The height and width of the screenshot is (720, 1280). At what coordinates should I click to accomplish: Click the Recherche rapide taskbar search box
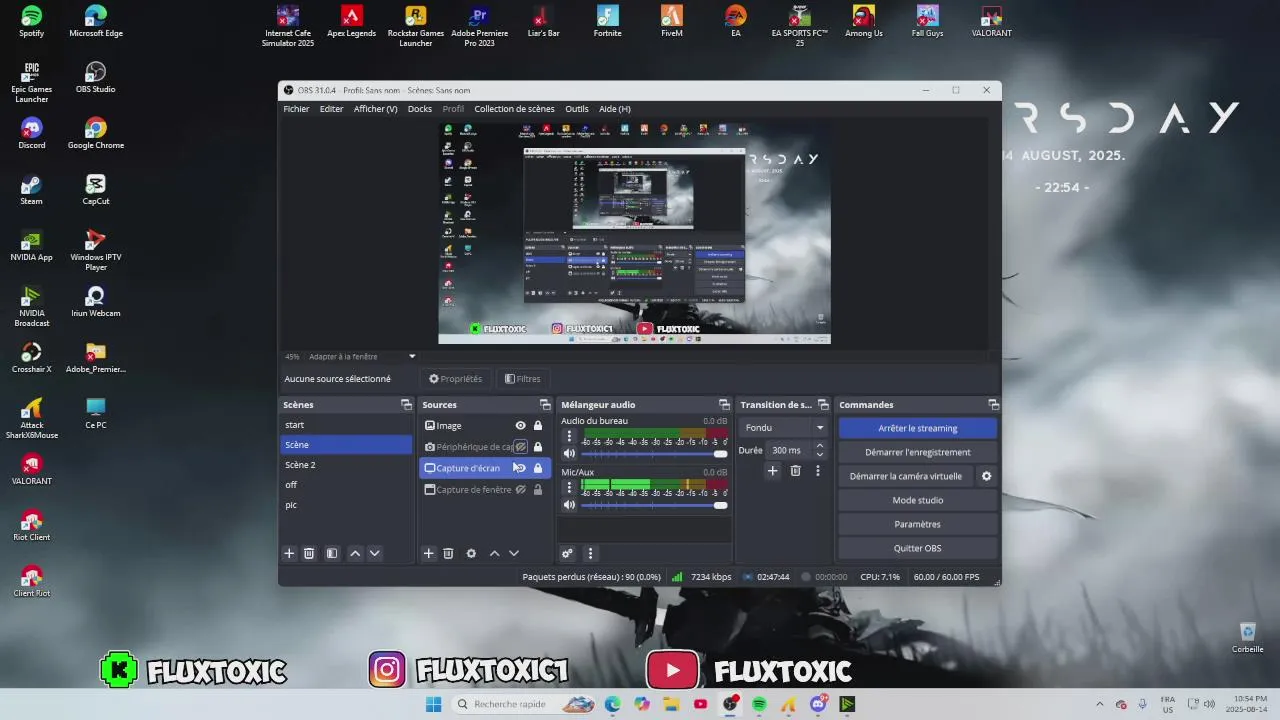[524, 704]
